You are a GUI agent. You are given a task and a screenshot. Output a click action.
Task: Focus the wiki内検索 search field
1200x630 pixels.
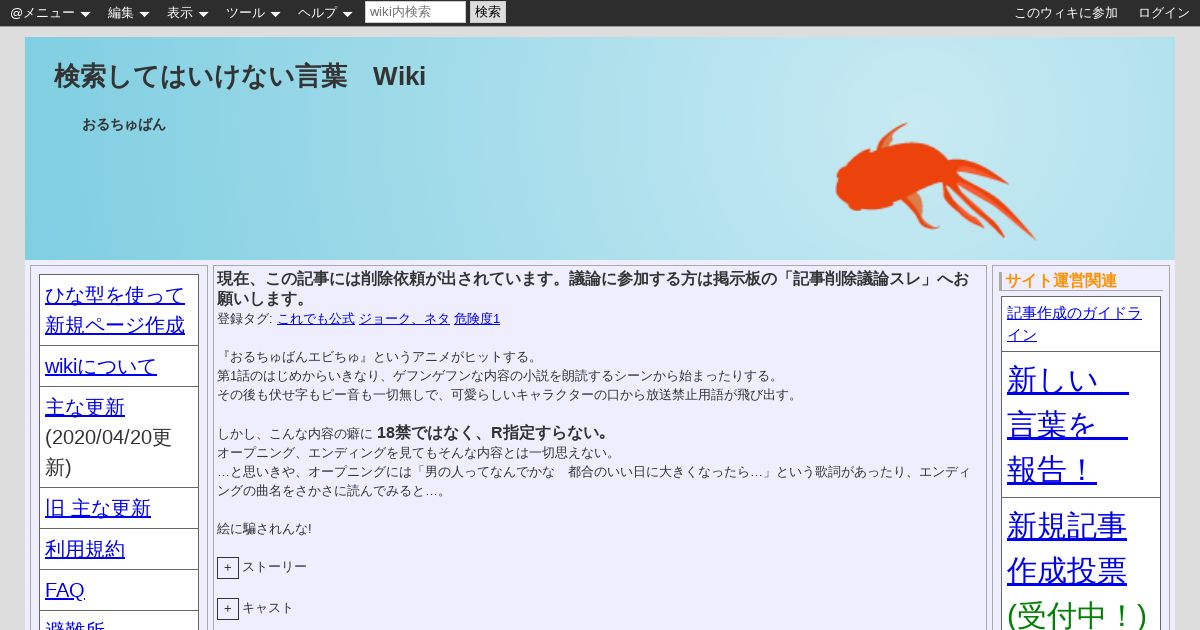pos(415,12)
